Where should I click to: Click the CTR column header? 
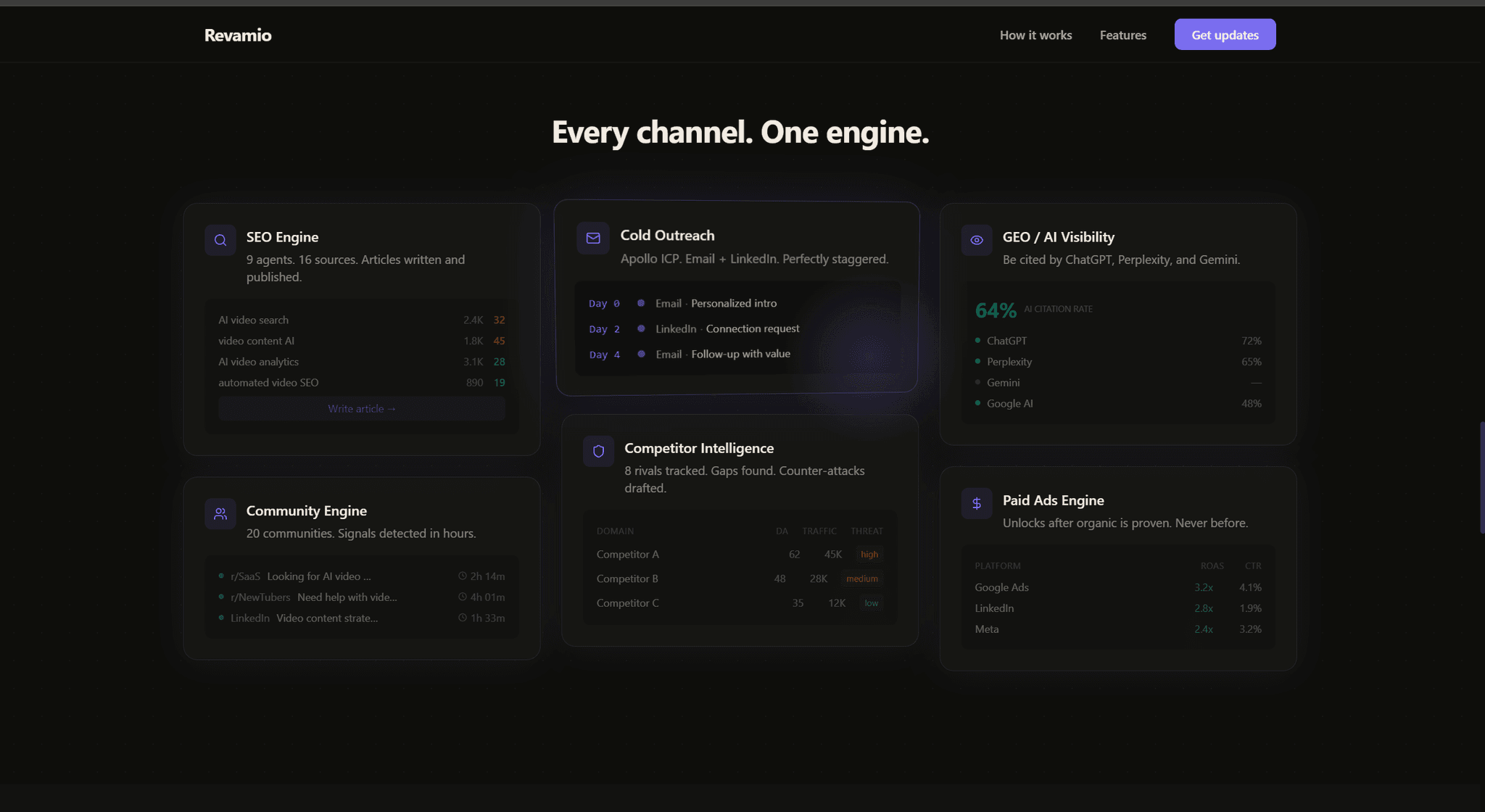[1253, 566]
